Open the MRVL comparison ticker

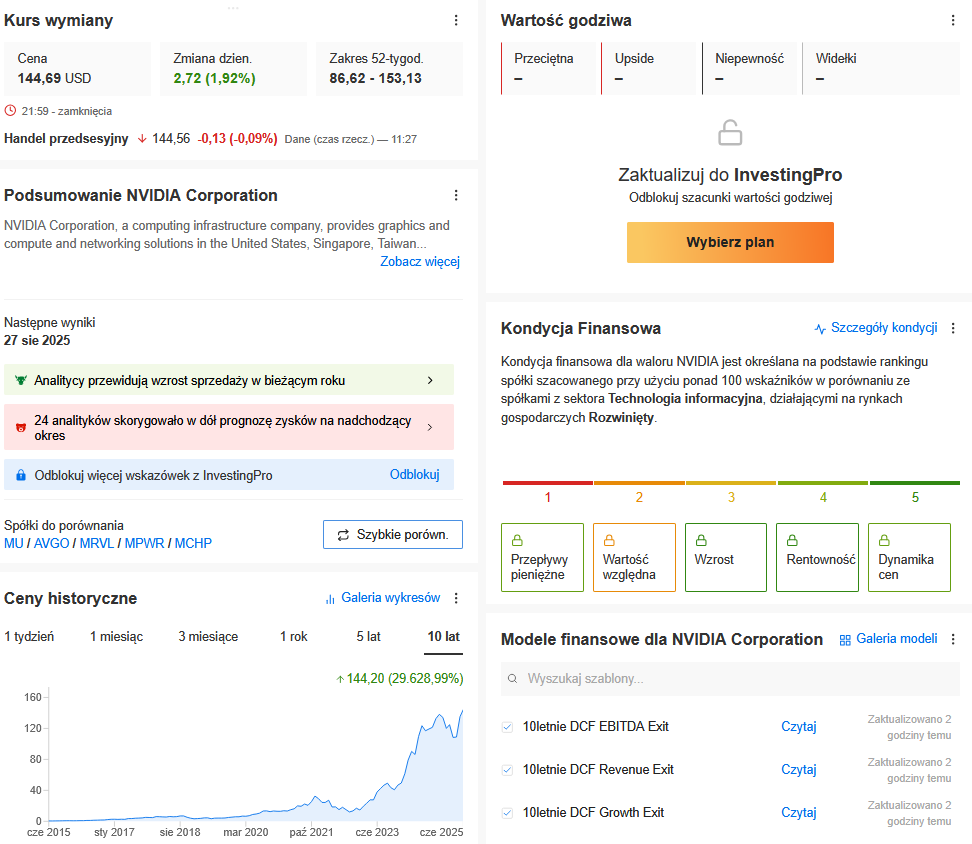pyautogui.click(x=97, y=543)
